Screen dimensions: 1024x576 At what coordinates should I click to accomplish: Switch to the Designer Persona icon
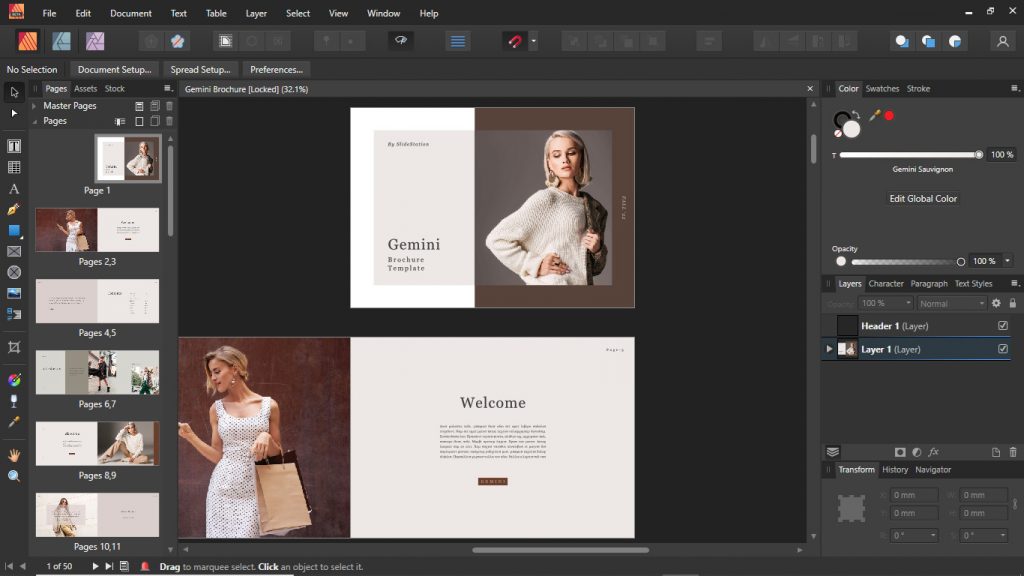click(x=62, y=41)
